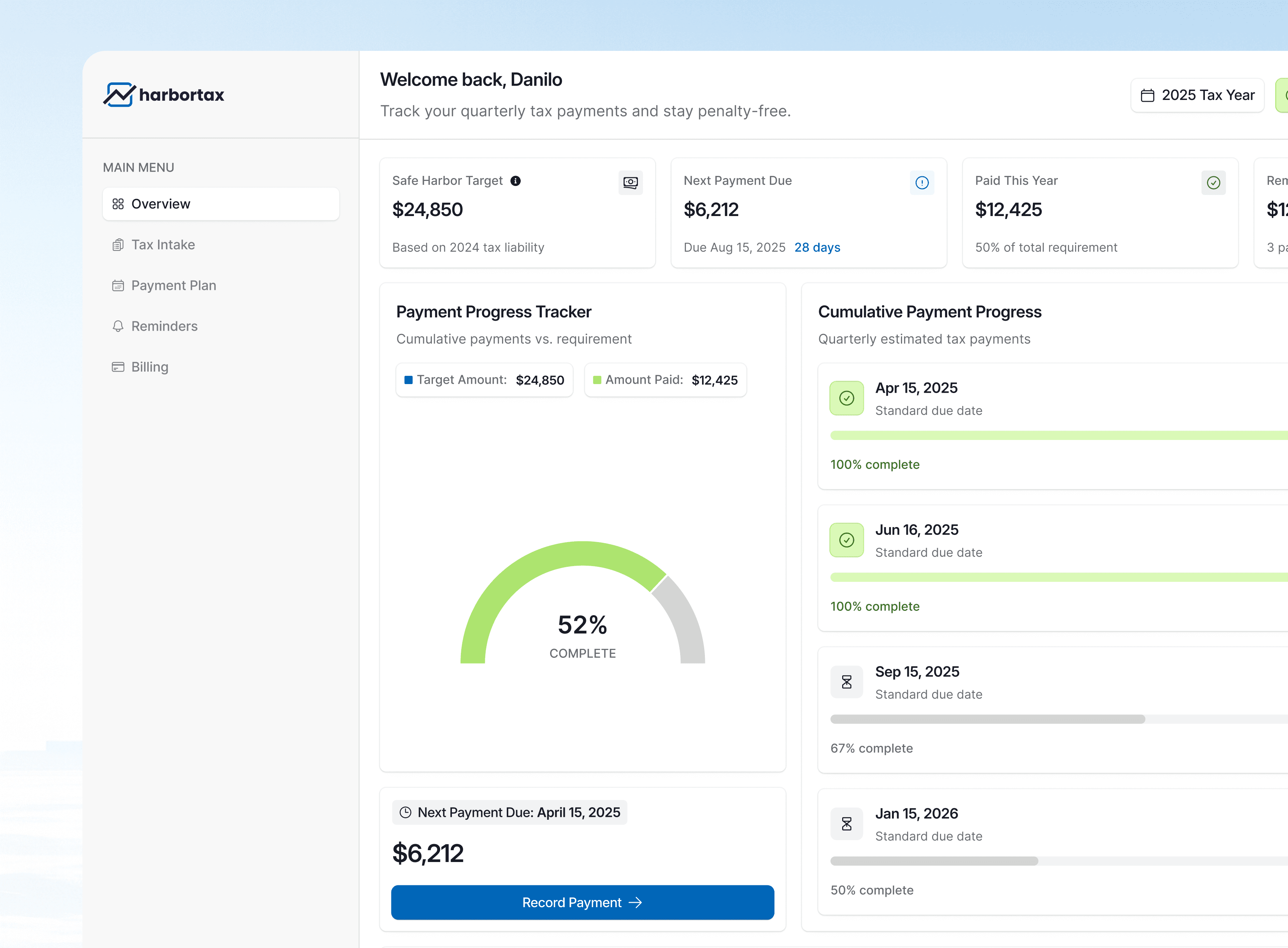Viewport: 1288px width, 948px height.
Task: Open the 2025 Tax Year selector
Action: pos(1197,95)
